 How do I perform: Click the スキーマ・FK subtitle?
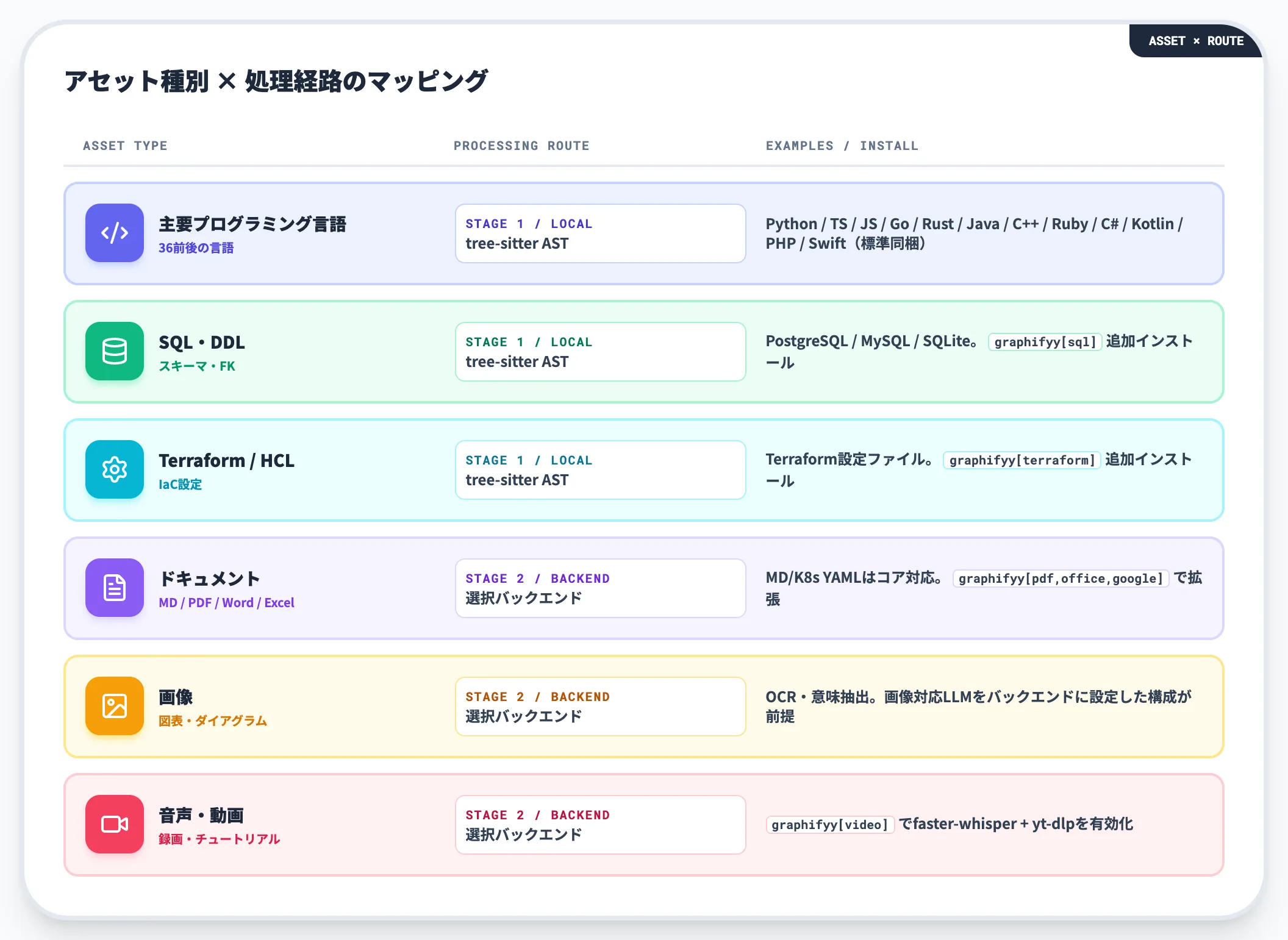(197, 366)
